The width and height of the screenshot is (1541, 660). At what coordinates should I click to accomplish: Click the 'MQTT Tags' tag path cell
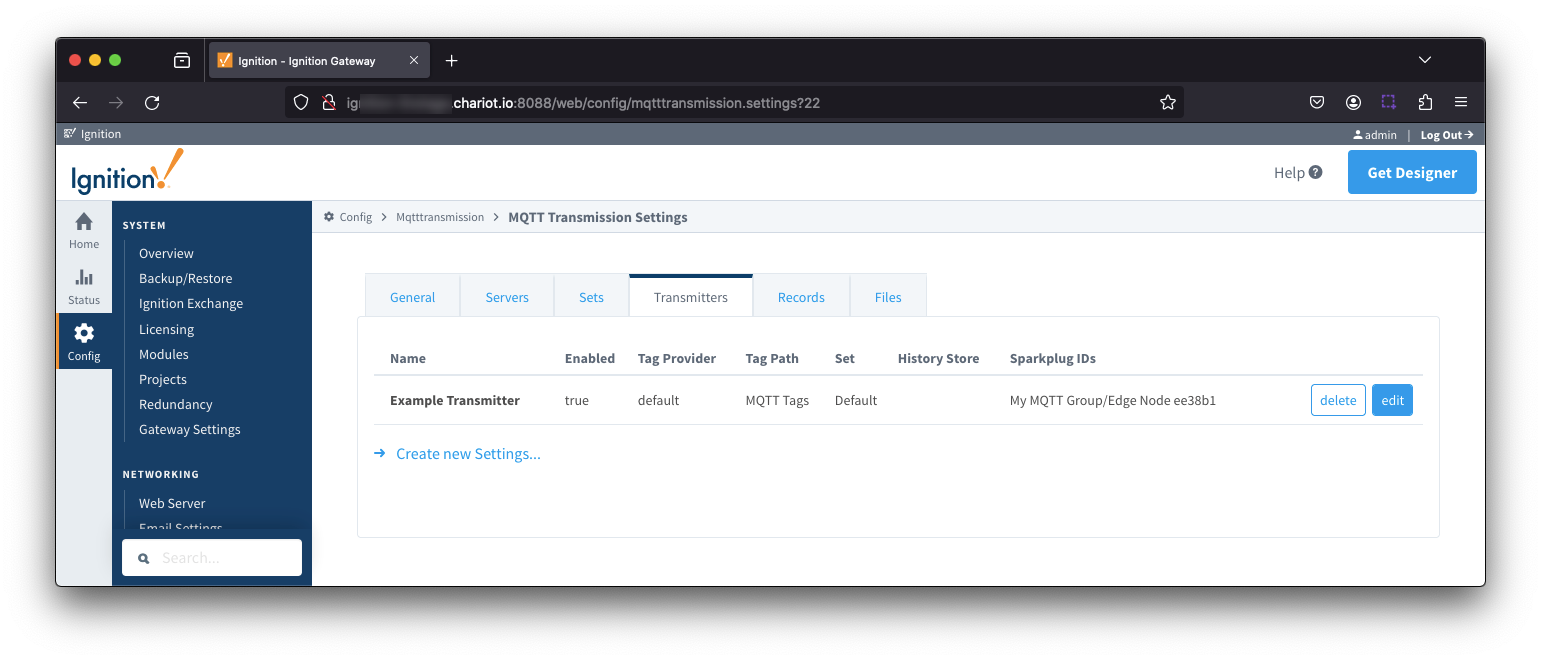(x=777, y=400)
